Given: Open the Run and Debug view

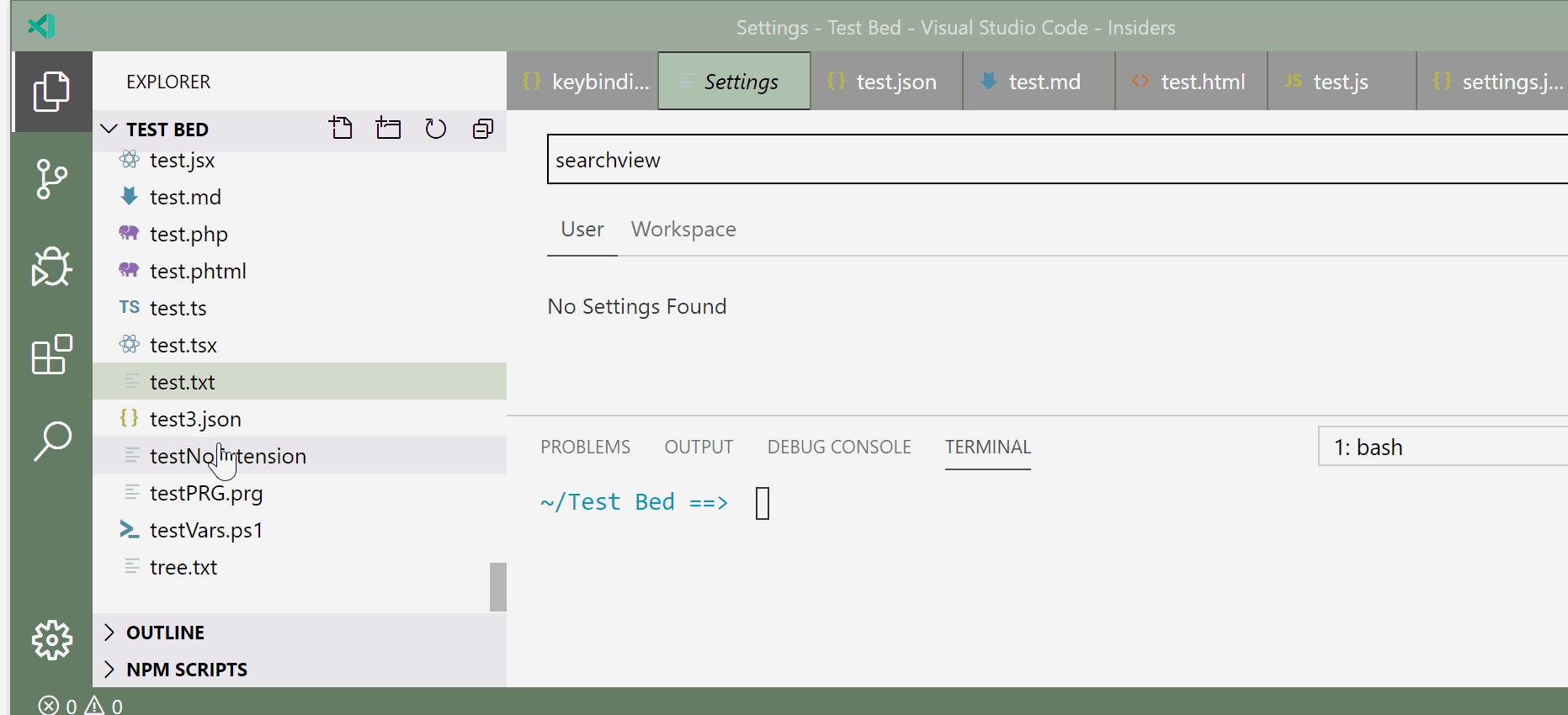Looking at the screenshot, I should point(51,267).
